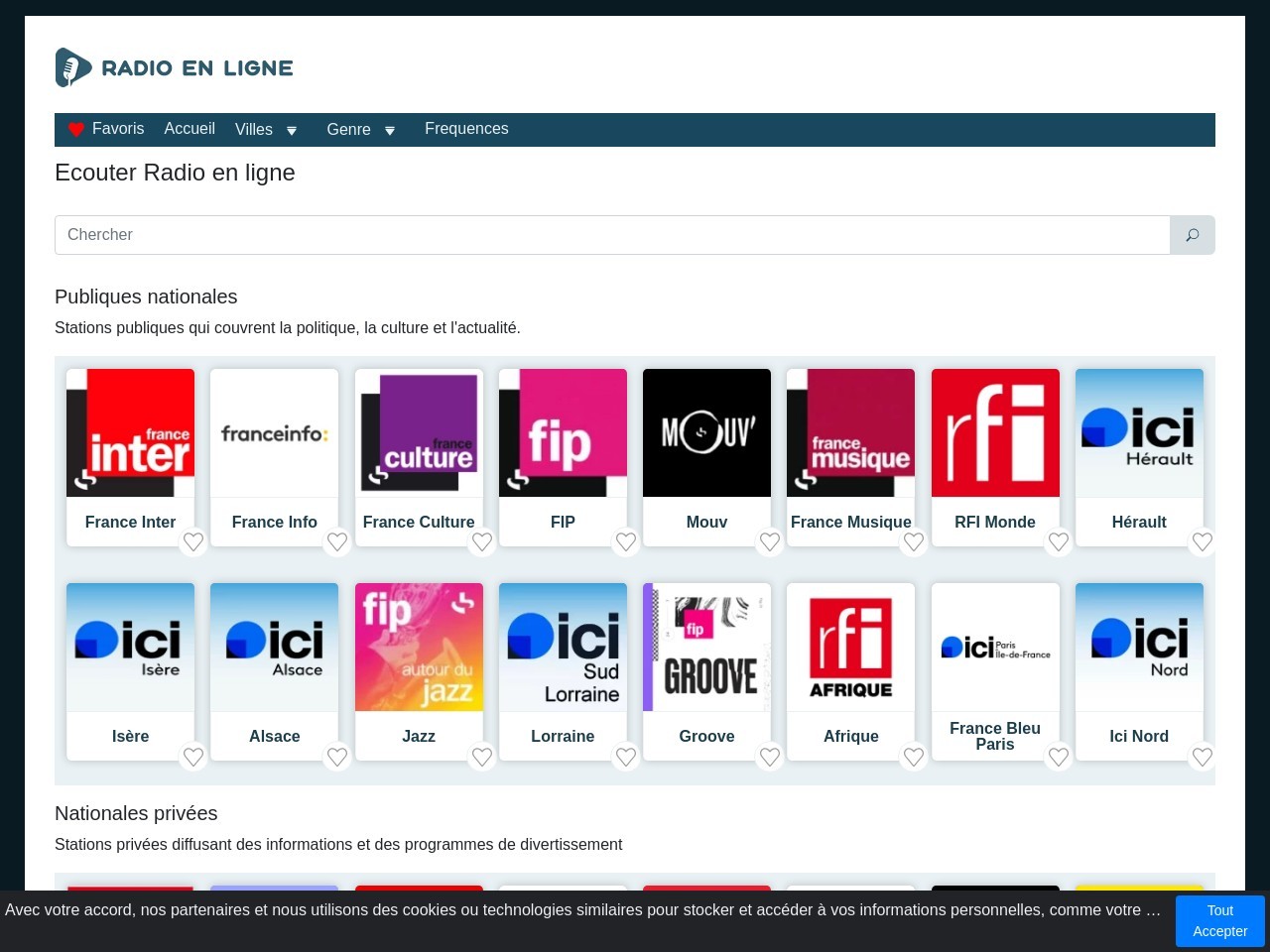1270x952 pixels.
Task: Open the France Musique title link
Action: click(x=851, y=522)
